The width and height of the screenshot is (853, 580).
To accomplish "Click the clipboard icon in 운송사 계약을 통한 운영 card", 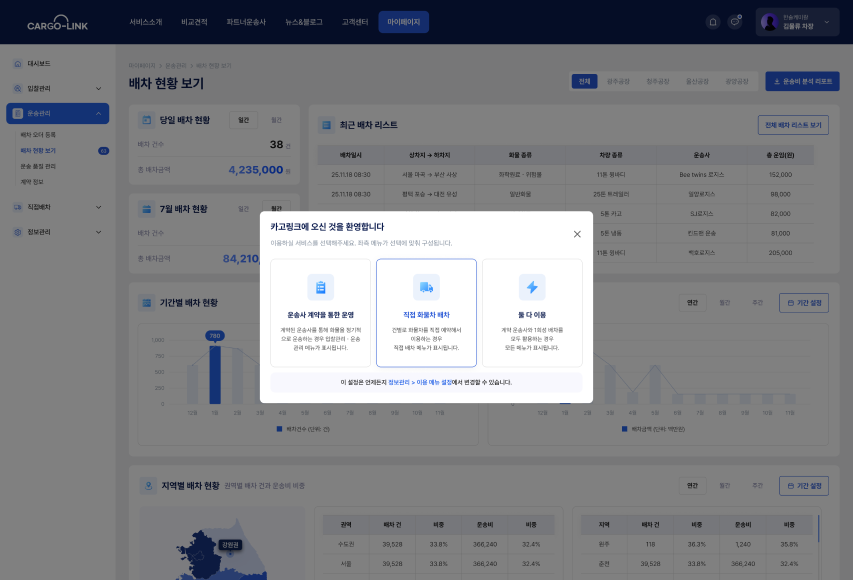I will point(320,287).
